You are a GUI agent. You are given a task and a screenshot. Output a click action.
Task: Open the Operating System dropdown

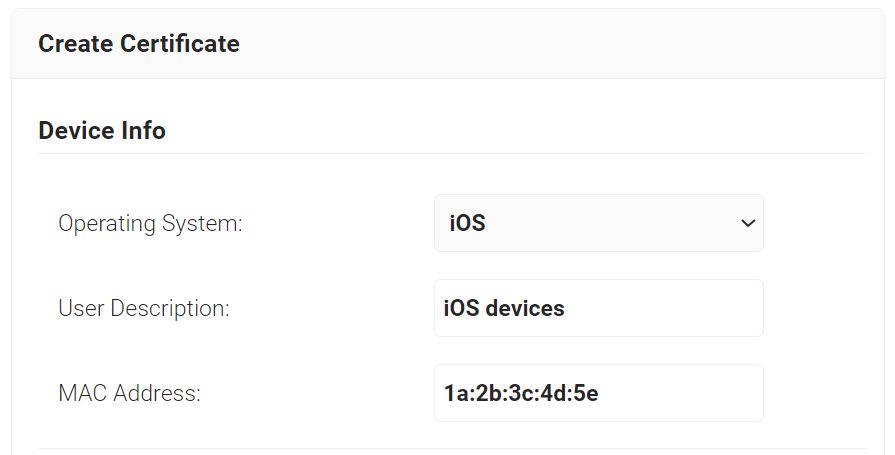(x=598, y=223)
